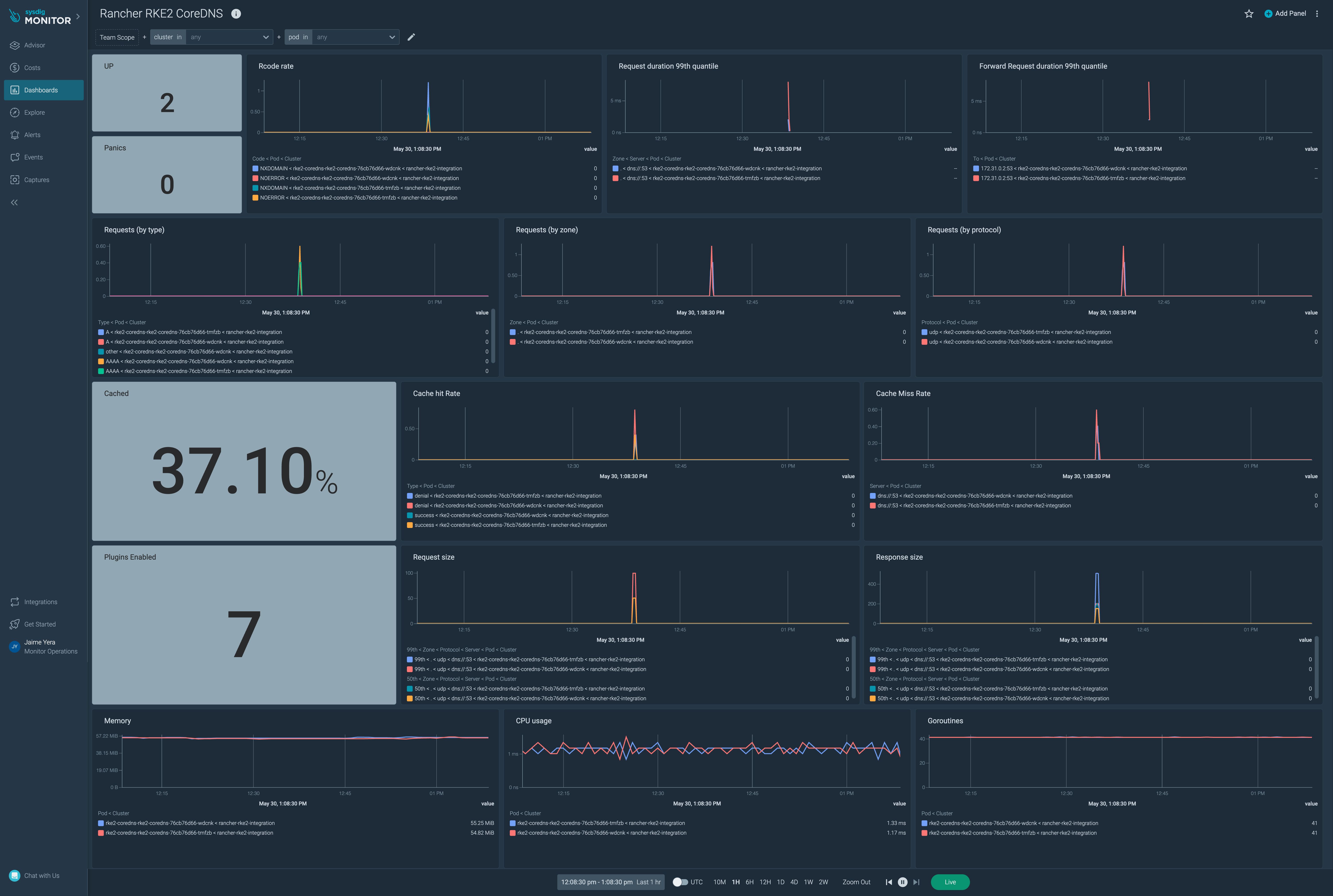Open the pod scope dropdown
This screenshot has width=1333, height=896.
coord(354,37)
